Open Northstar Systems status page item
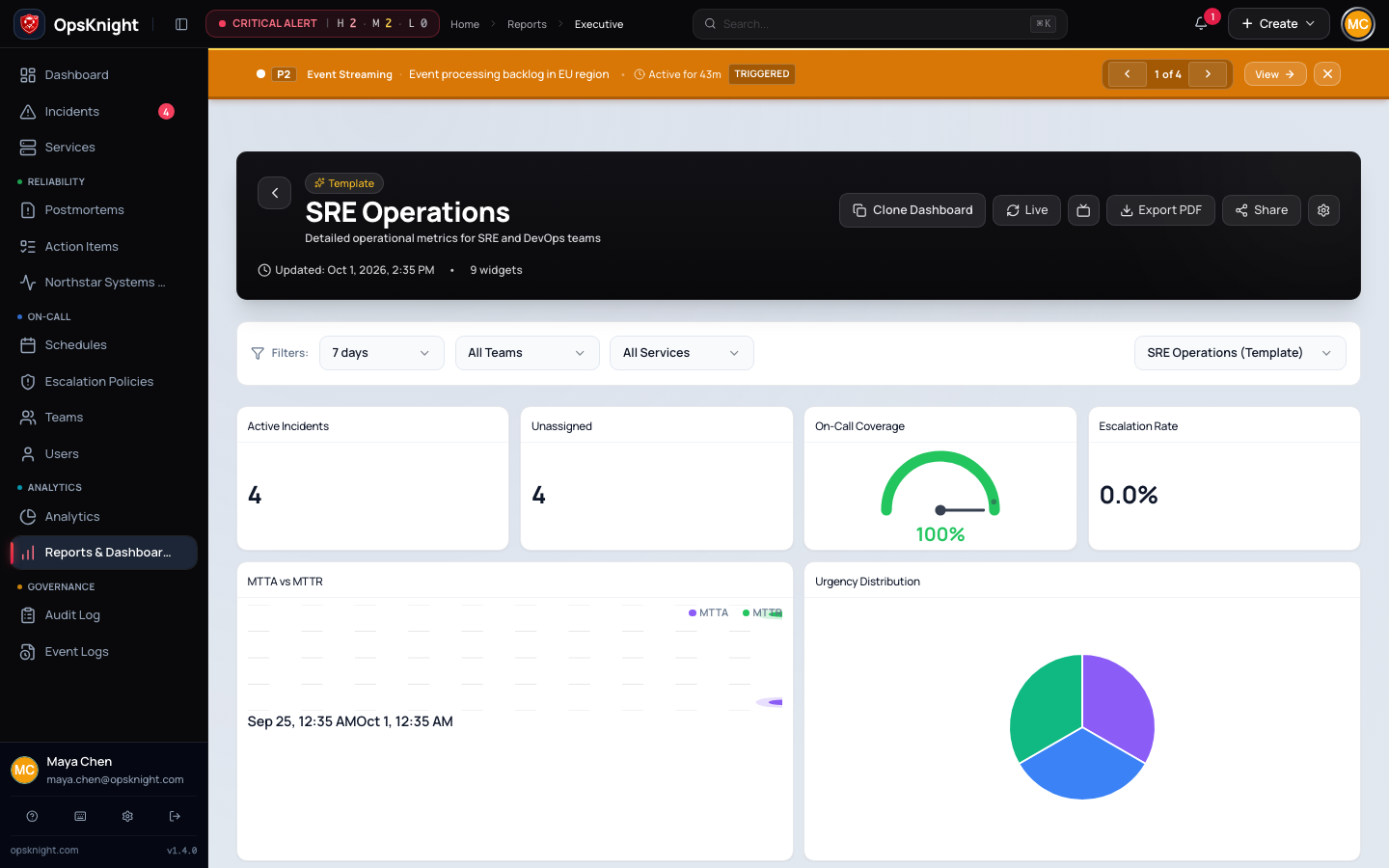Image resolution: width=1389 pixels, height=868 pixels. [104, 283]
